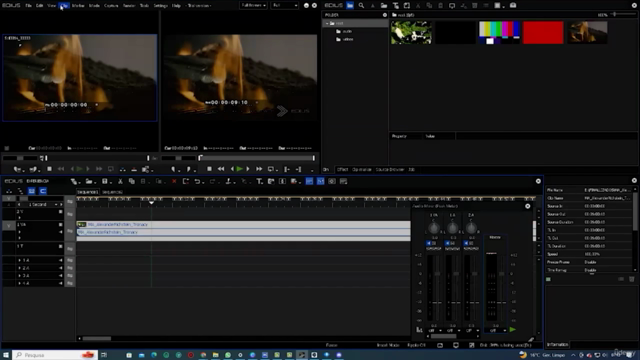640x360 pixels.
Task: Select the Sequence1 tab
Action: [x=87, y=192]
